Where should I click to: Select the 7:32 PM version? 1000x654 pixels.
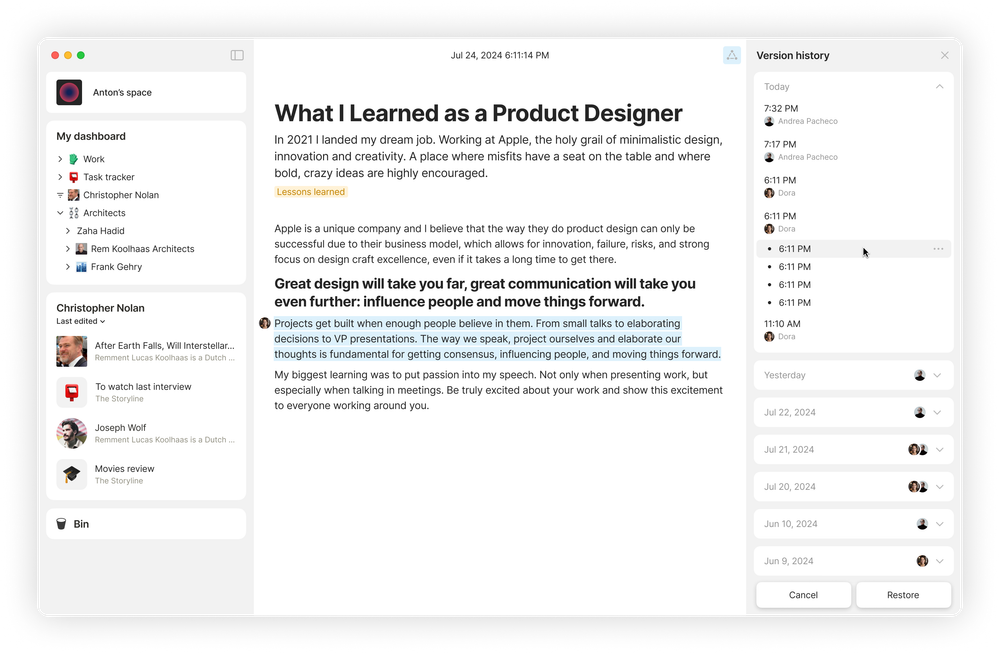click(853, 114)
